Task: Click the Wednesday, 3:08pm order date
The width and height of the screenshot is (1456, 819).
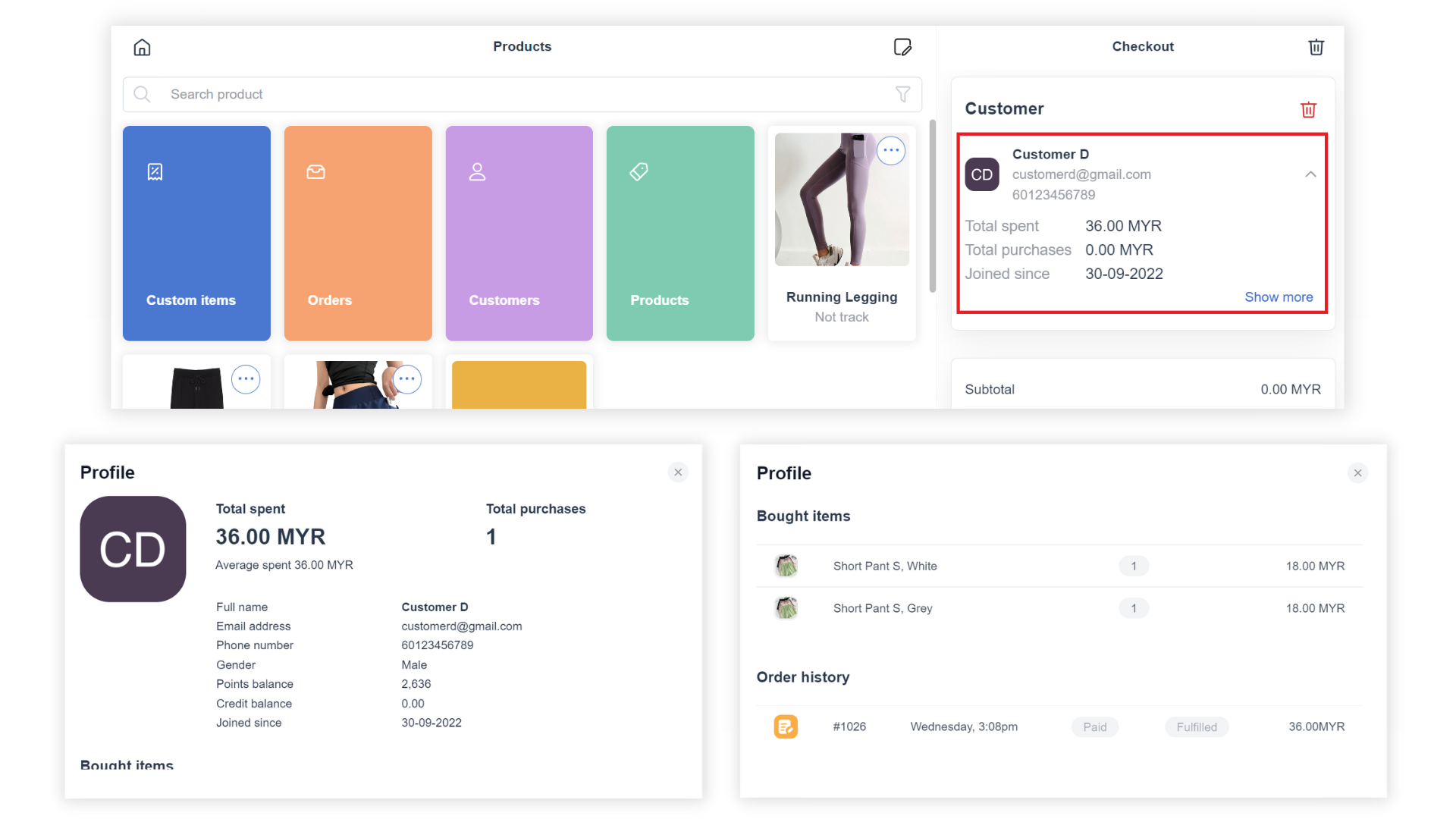Action: pos(964,726)
